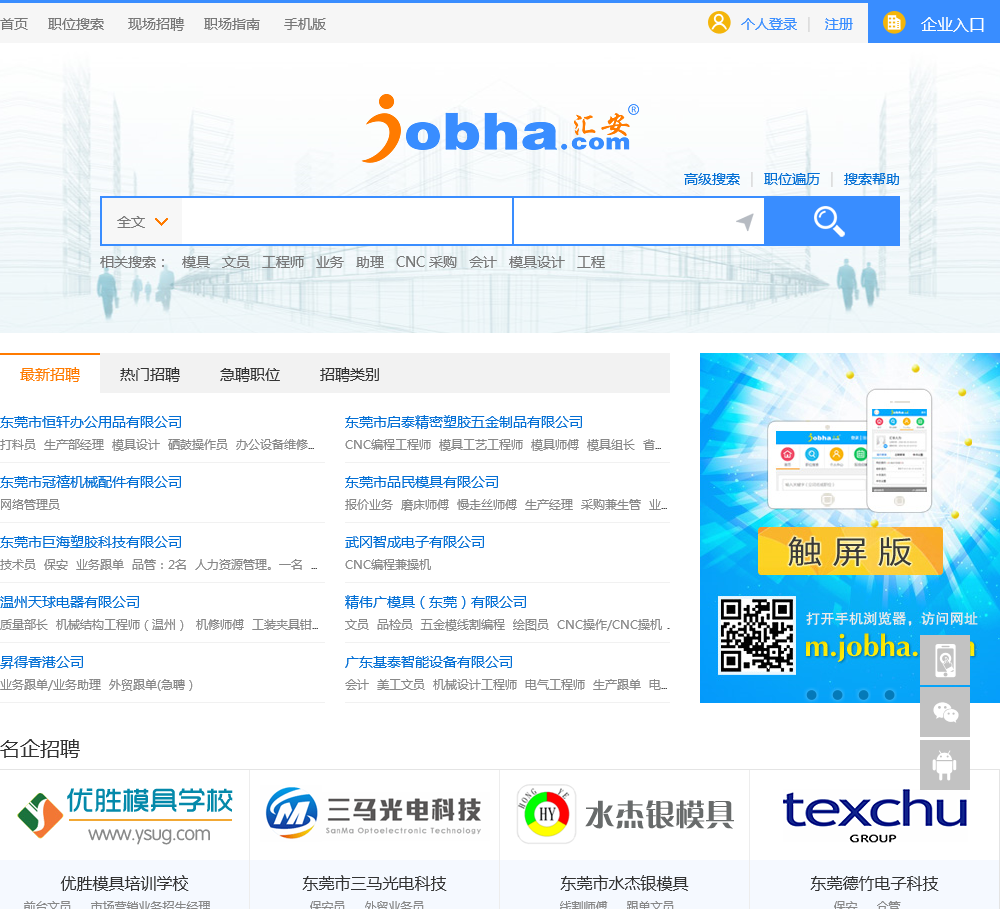
Task: Open 东莞市水杰银模具 company name
Action: [x=624, y=883]
